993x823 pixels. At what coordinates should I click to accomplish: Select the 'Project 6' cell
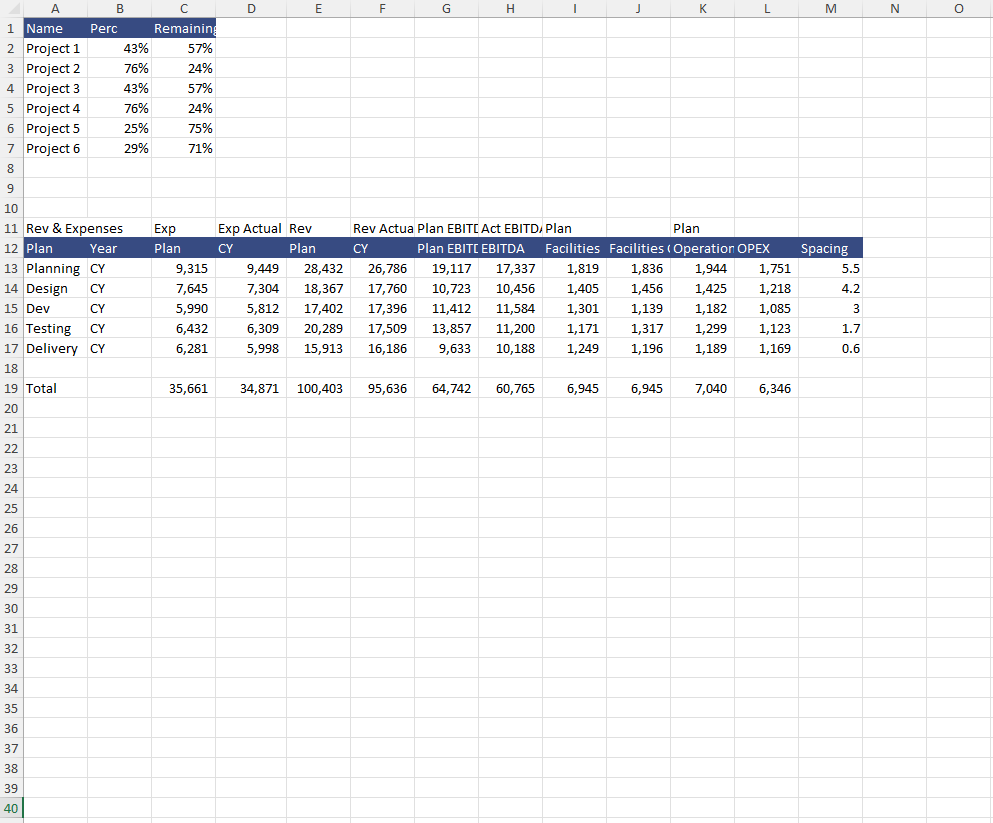56,148
